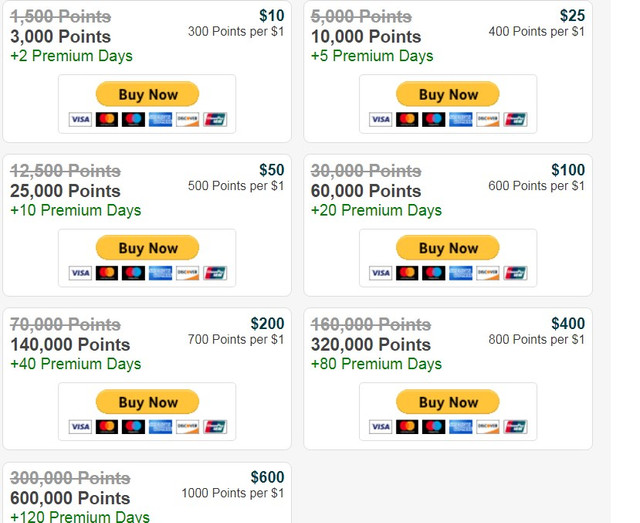Click the Maestro icon in the $400 package
Viewport: 640px width, 523px height.
tap(434, 427)
